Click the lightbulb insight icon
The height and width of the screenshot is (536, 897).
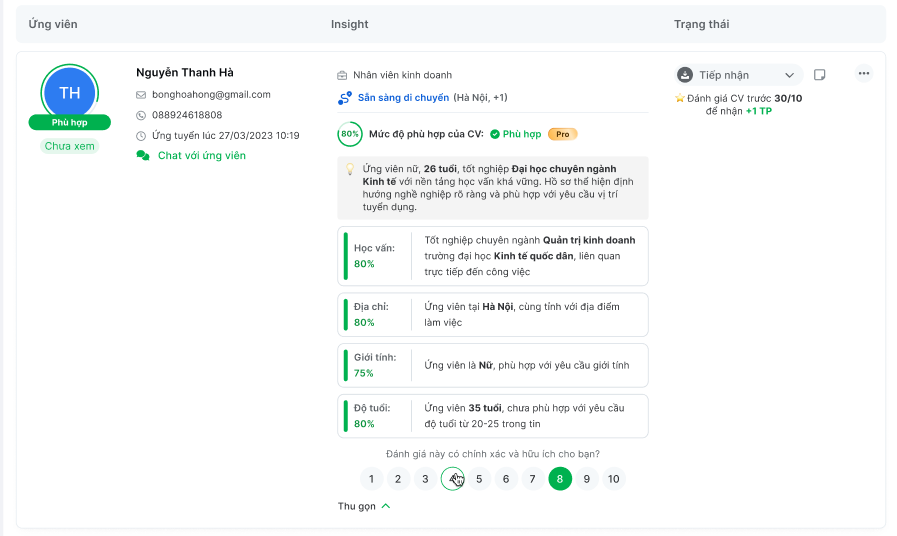pyautogui.click(x=350, y=169)
